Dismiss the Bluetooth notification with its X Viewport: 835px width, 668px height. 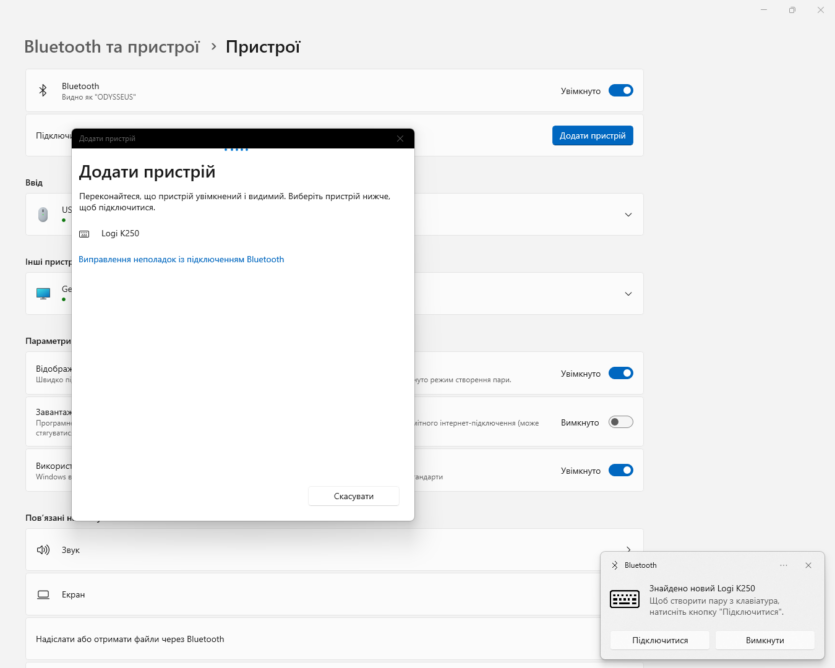click(808, 565)
